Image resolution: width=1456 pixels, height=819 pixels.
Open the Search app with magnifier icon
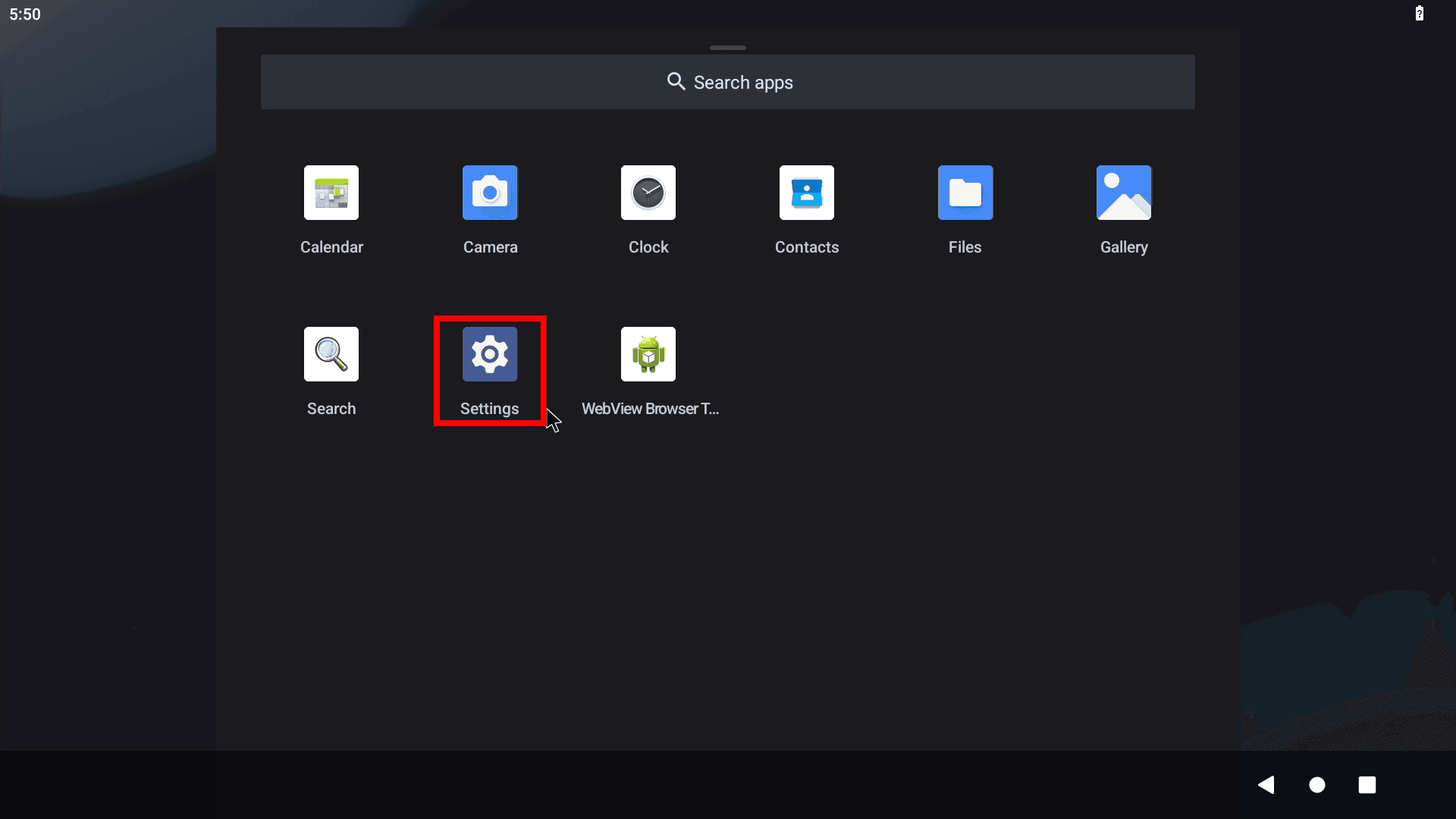point(331,354)
